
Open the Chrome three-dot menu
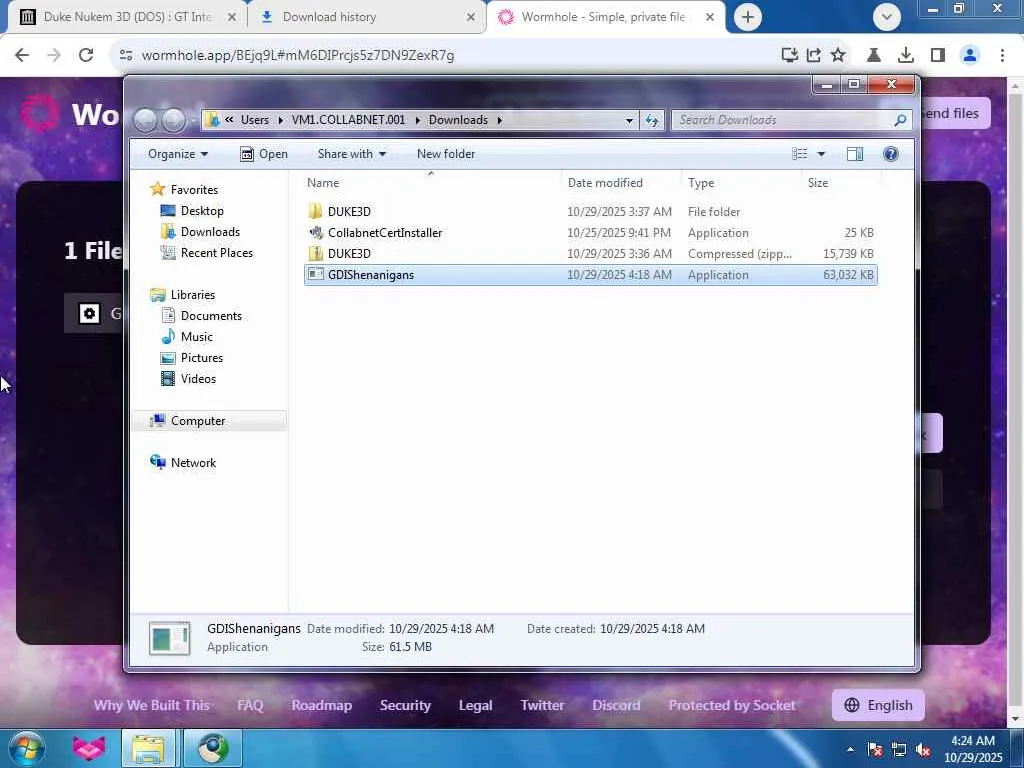(1002, 56)
